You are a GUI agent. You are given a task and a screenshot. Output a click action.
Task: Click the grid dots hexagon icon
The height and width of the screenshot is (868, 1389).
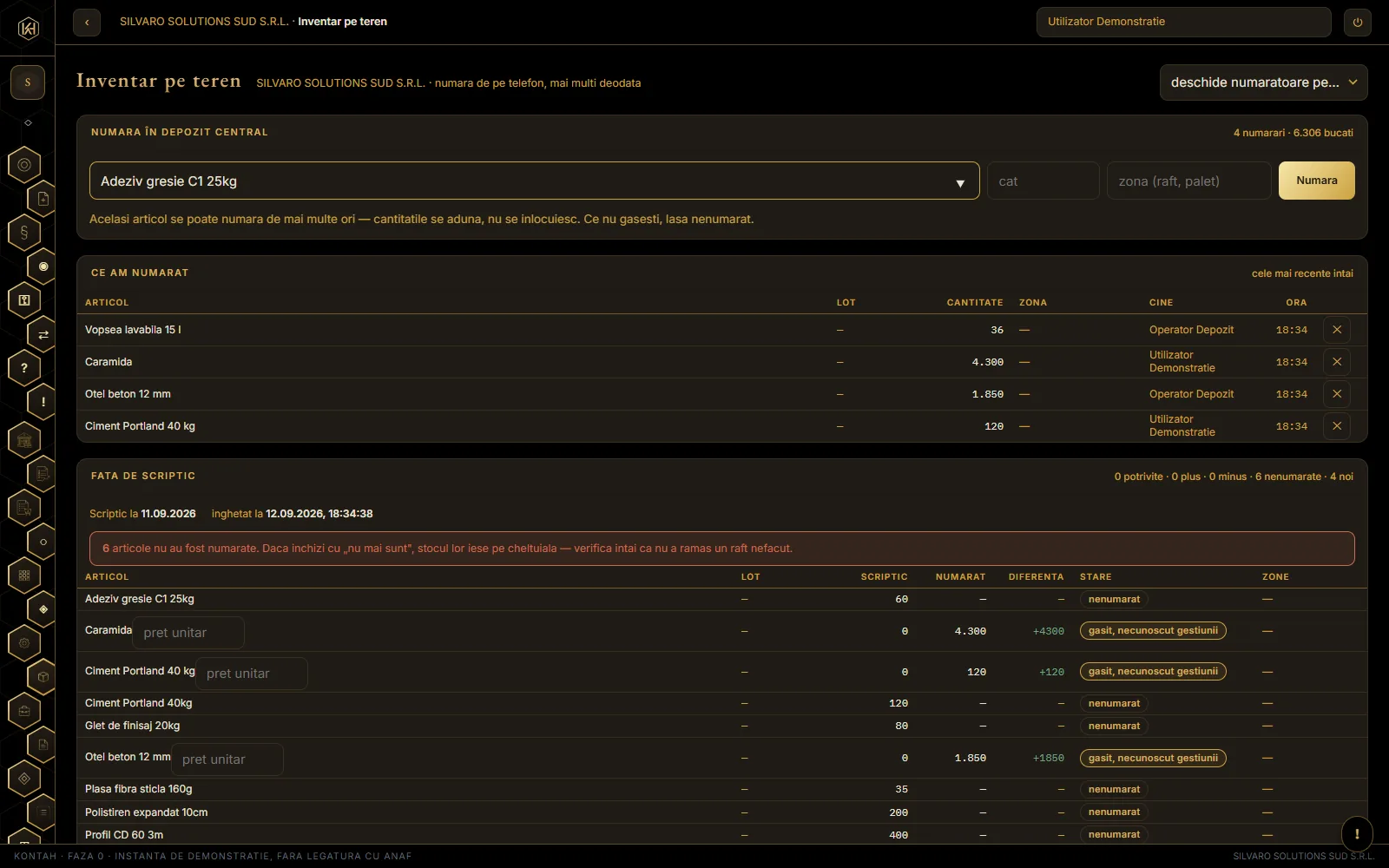tap(24, 575)
